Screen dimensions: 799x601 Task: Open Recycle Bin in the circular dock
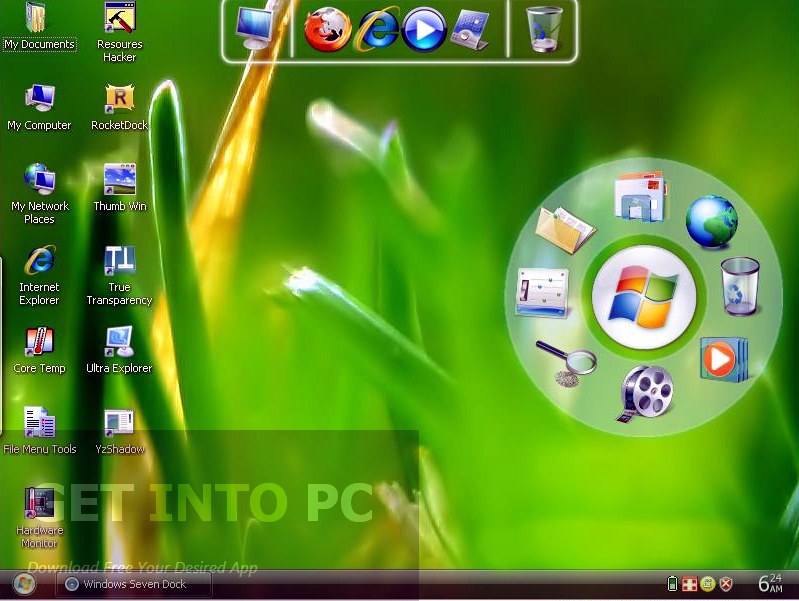[740, 286]
